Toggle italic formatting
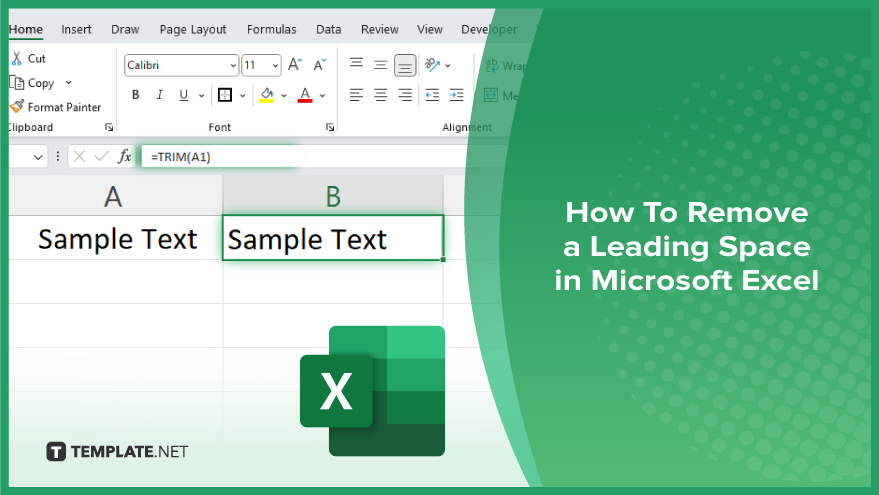Image resolution: width=879 pixels, height=495 pixels. (160, 95)
